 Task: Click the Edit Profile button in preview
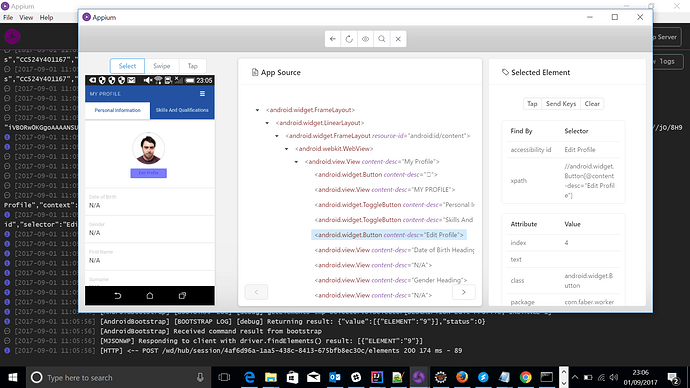coord(149,173)
